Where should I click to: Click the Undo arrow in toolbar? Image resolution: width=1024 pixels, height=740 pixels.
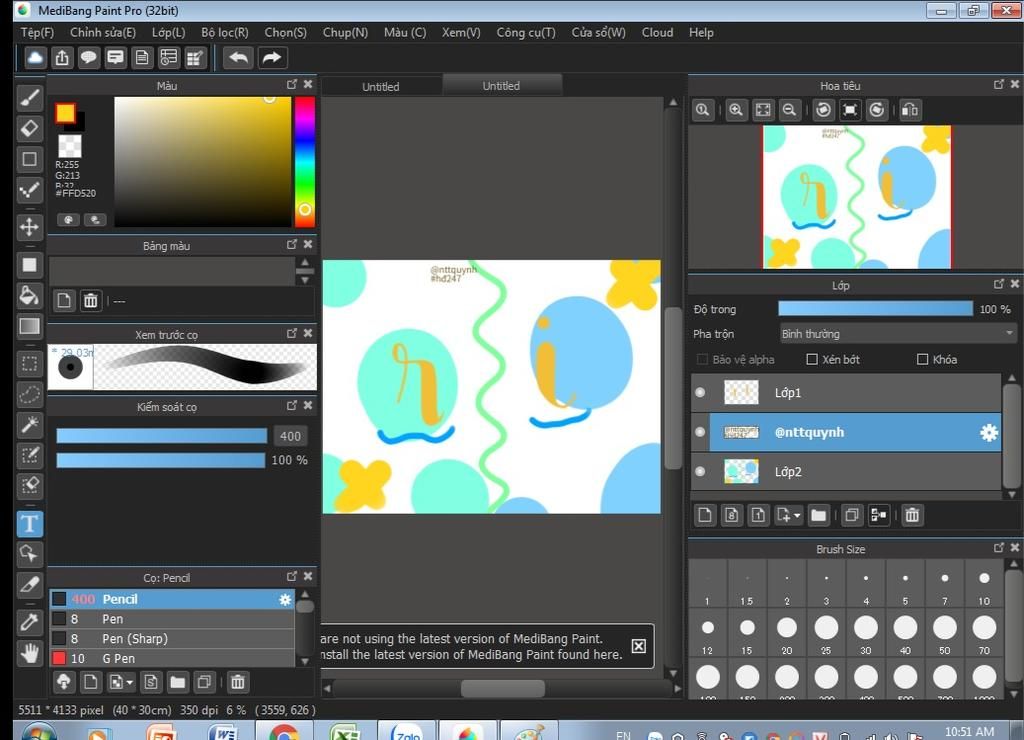tap(238, 57)
